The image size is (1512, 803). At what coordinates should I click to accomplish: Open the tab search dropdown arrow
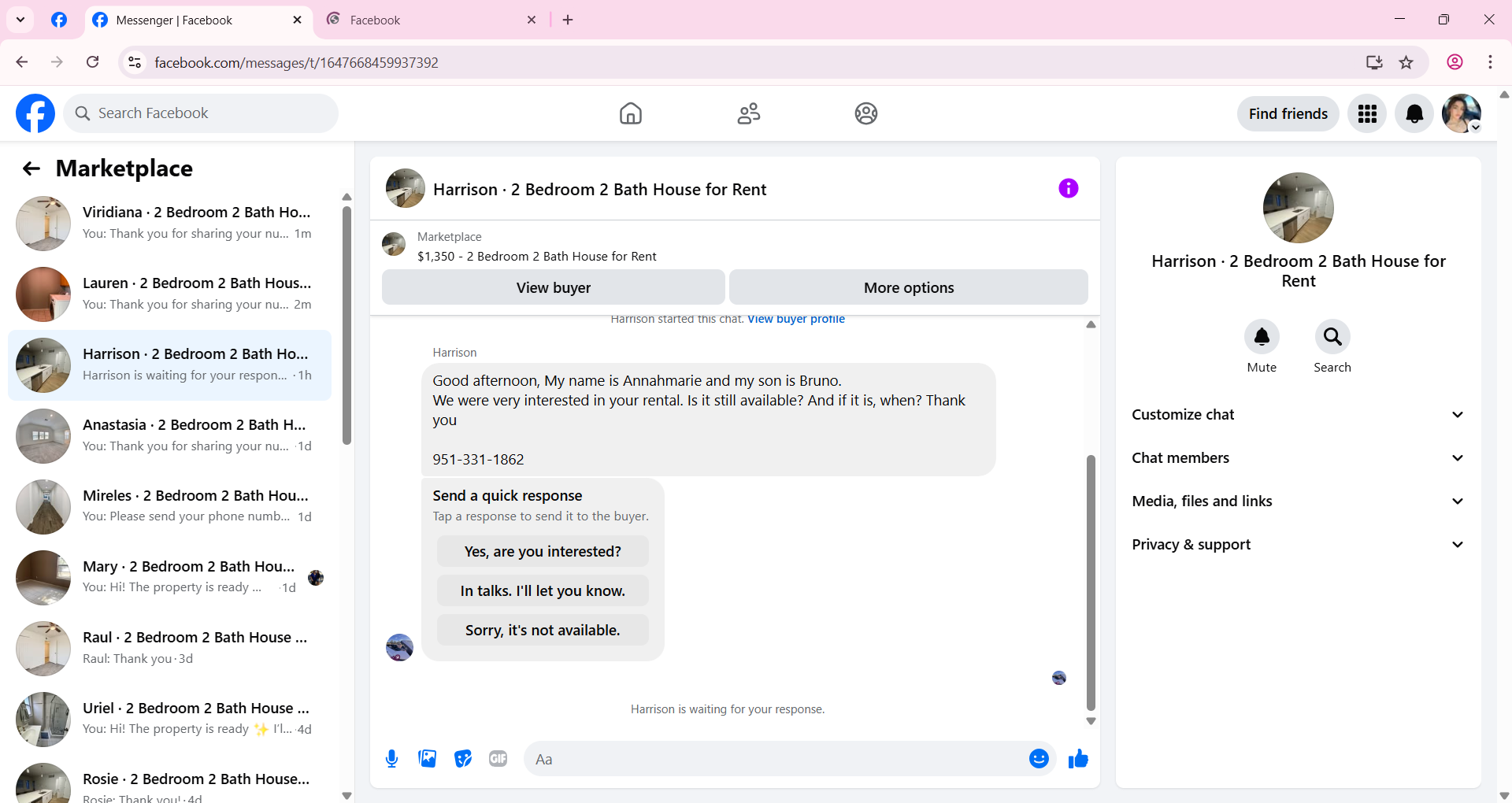coord(20,20)
